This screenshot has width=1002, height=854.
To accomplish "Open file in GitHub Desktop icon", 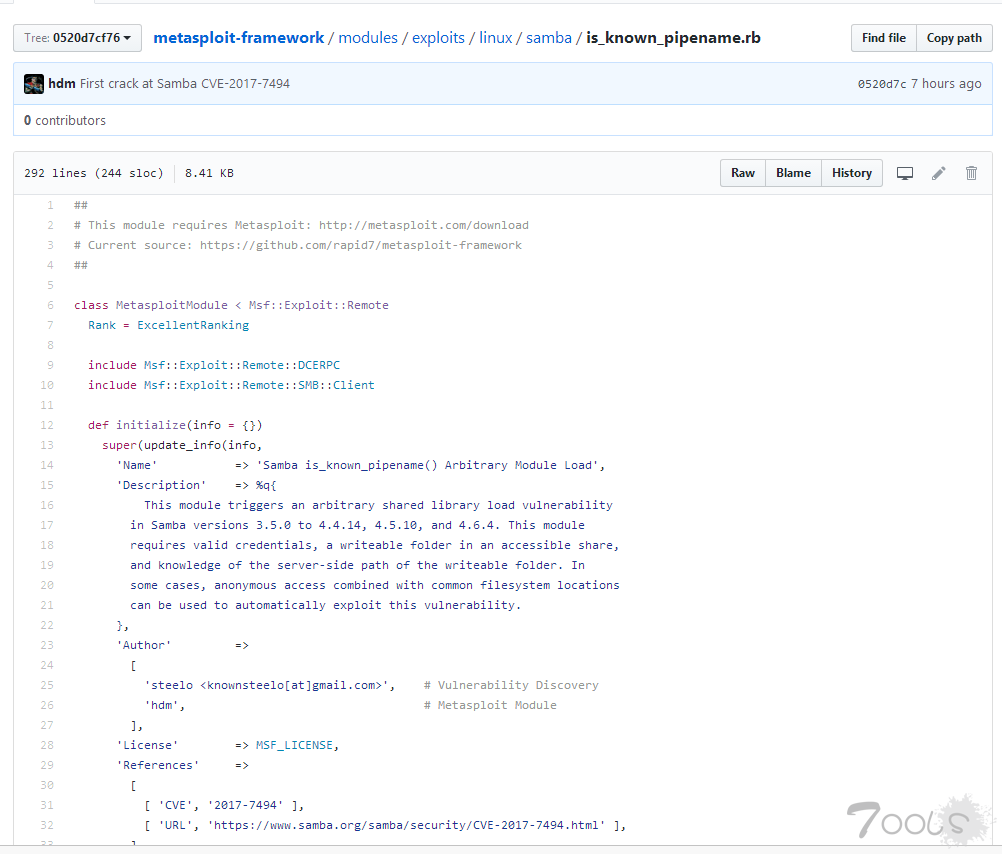I will click(x=905, y=173).
